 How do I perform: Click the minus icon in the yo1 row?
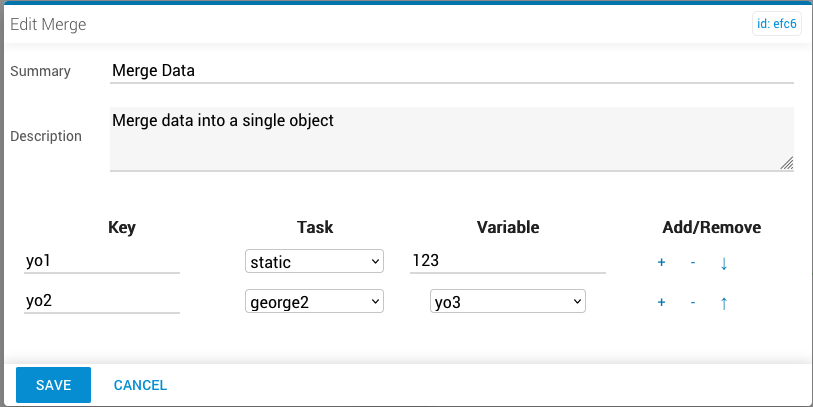[692, 263]
